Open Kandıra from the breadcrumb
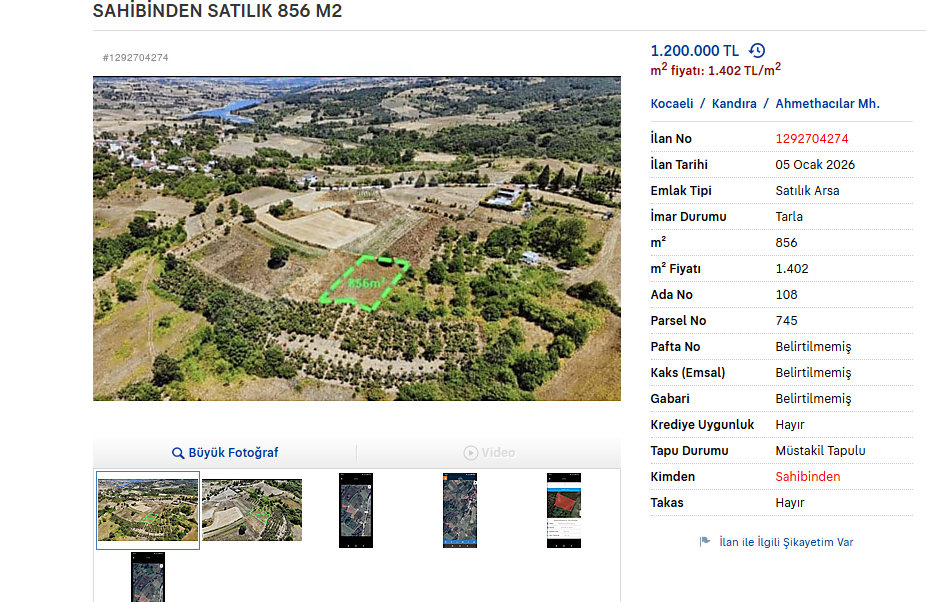926x602 pixels. click(x=732, y=103)
